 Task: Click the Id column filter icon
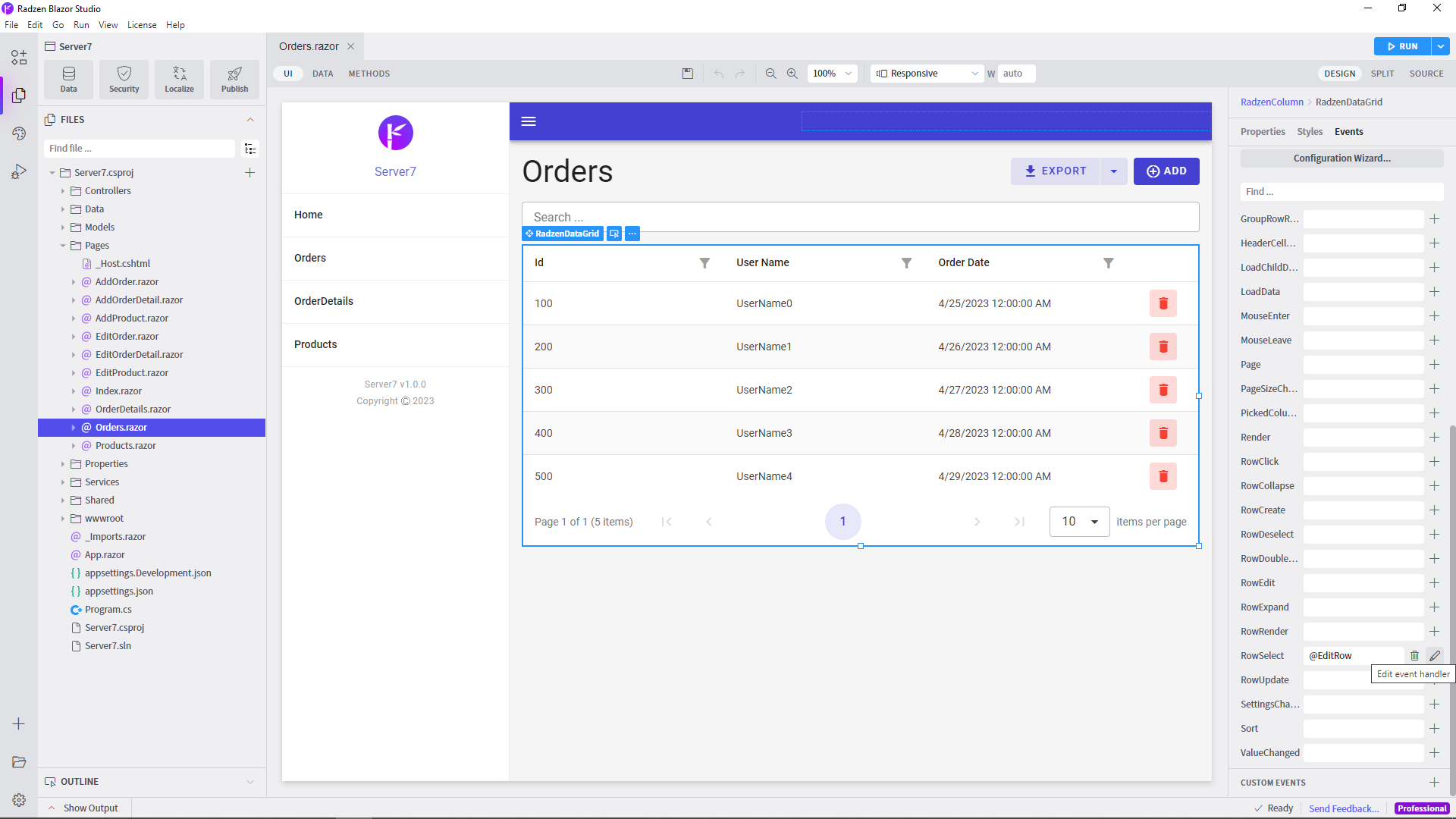point(704,263)
